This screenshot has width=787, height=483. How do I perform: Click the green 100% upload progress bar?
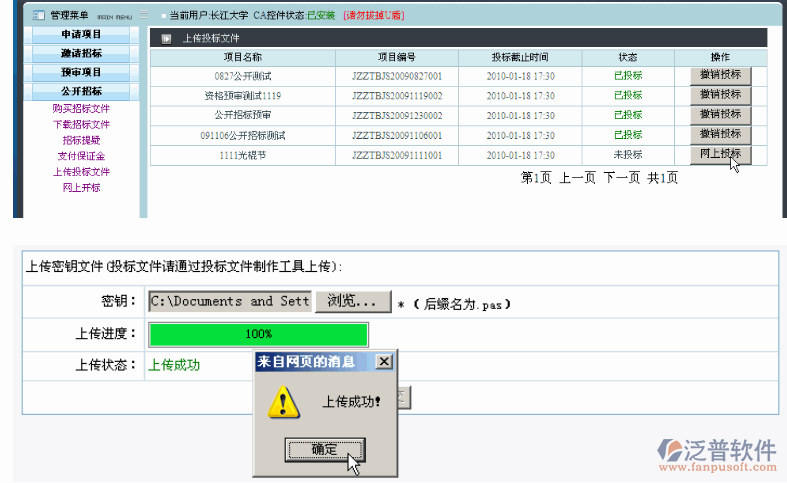[x=258, y=334]
